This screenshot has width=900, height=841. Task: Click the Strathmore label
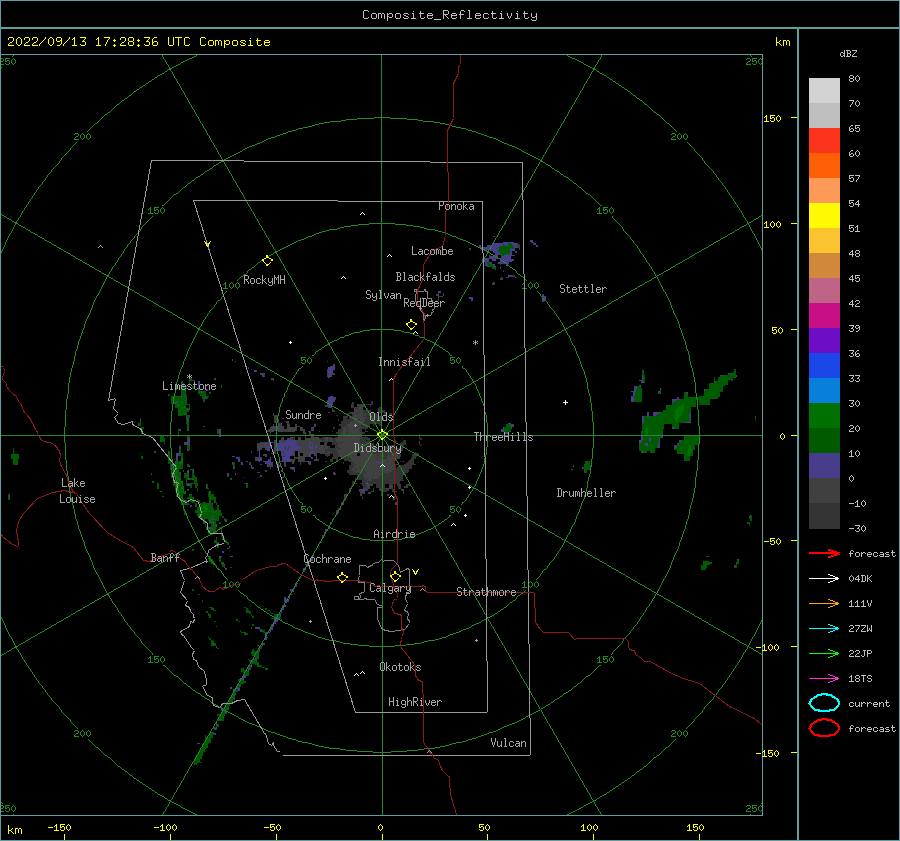pyautogui.click(x=486, y=592)
